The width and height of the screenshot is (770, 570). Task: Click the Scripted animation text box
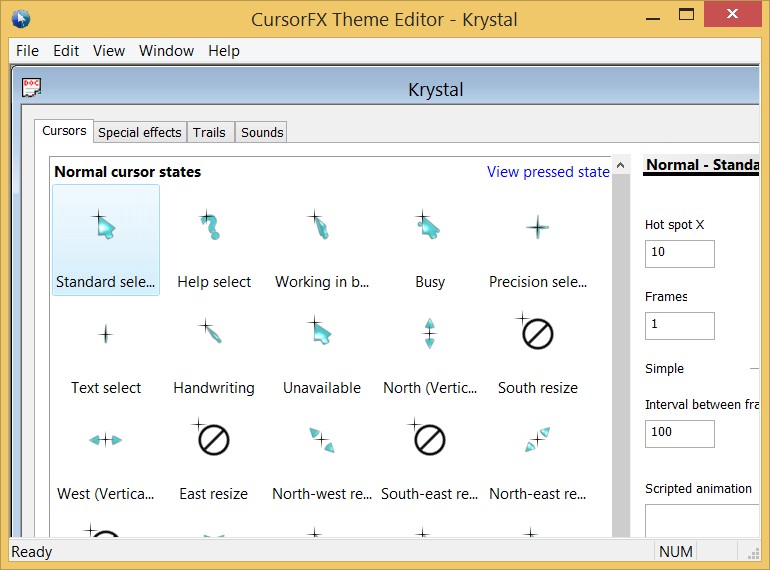(702, 520)
